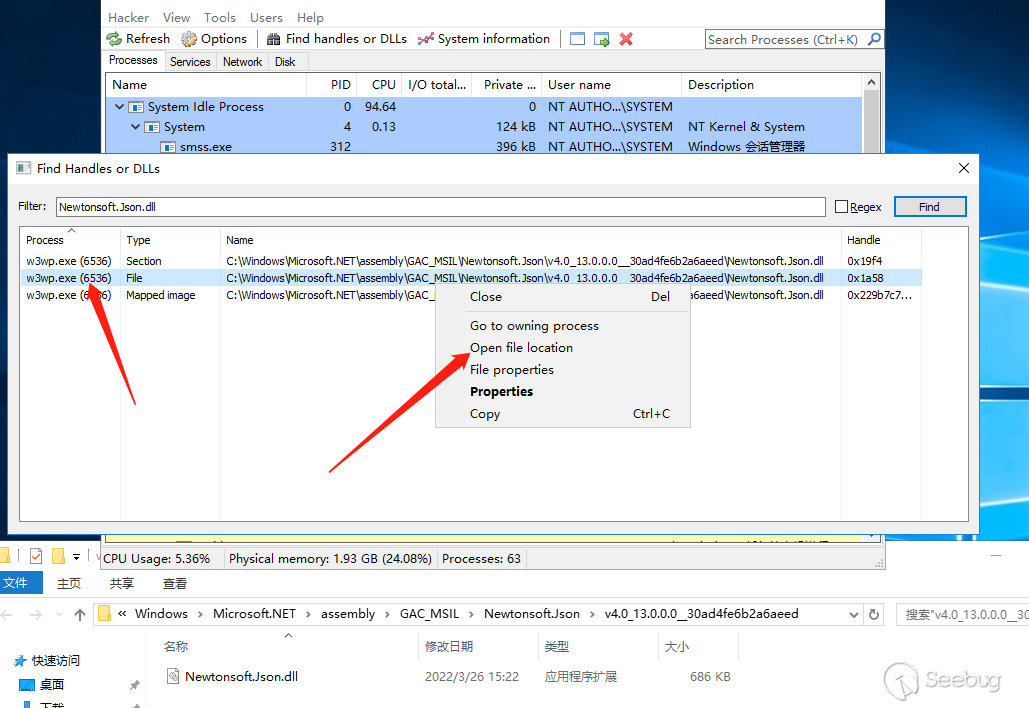Choose Open file location from context menu
Viewport: 1029px width, 708px height.
pos(521,348)
